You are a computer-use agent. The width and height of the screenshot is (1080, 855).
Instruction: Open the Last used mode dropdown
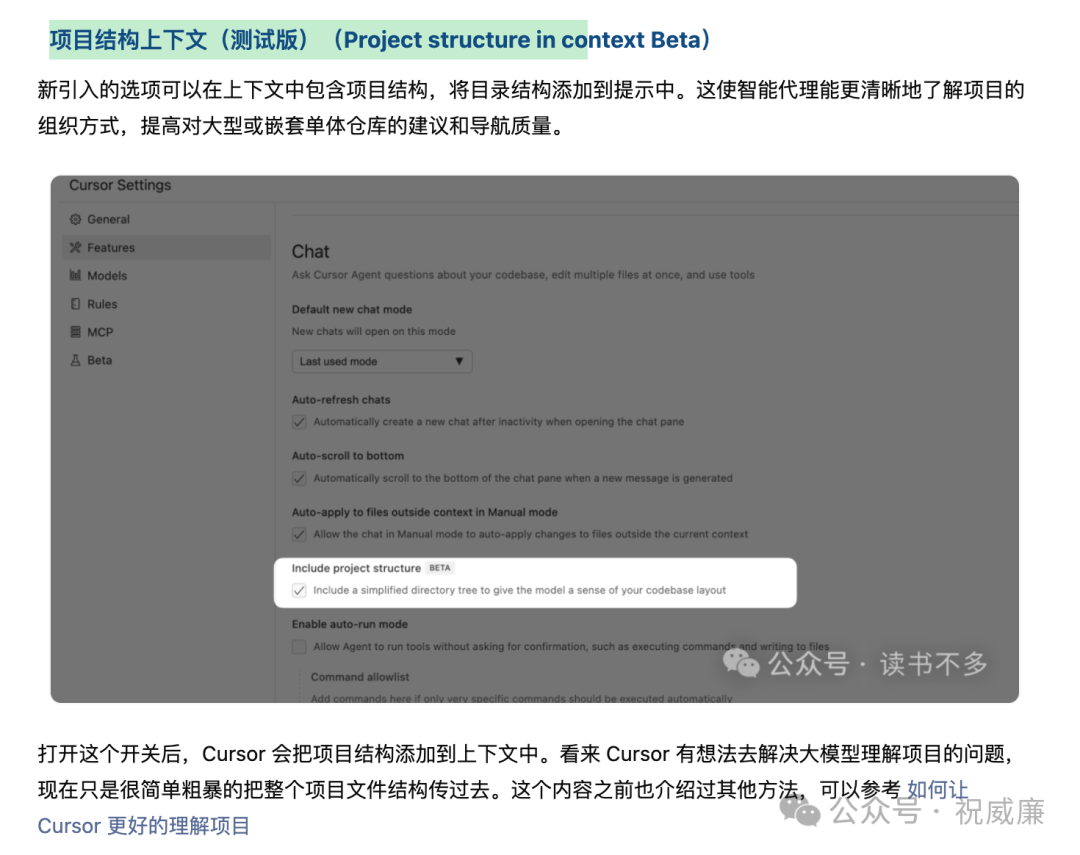tap(382, 361)
